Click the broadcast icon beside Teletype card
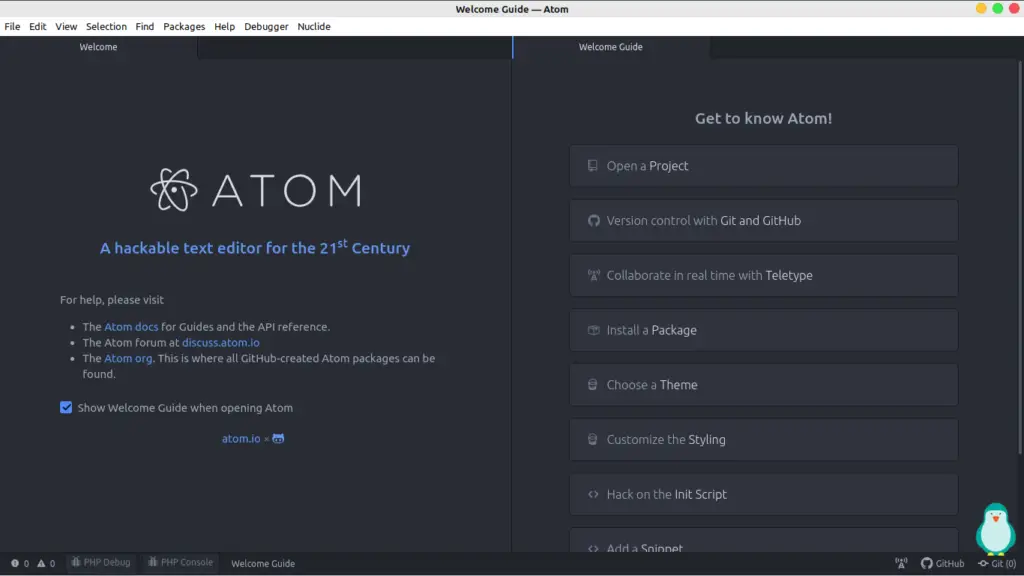The width and height of the screenshot is (1024, 576). point(593,276)
